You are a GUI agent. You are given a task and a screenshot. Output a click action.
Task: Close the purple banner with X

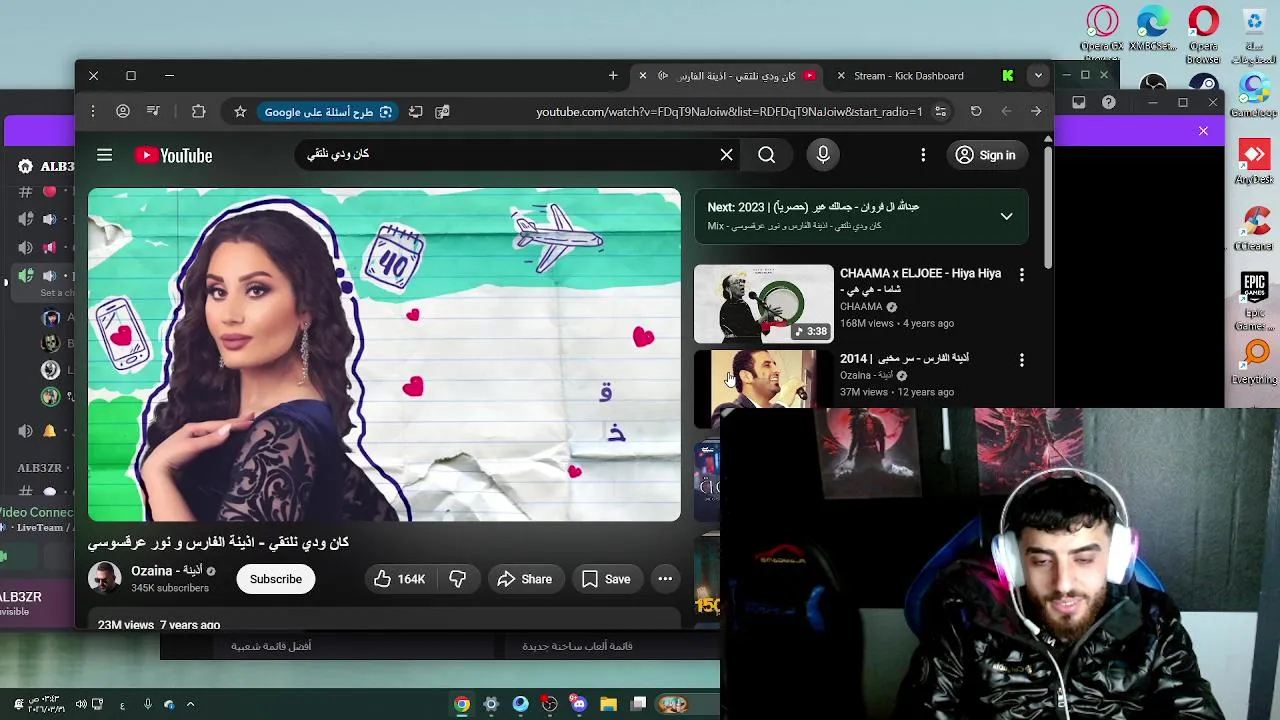pyautogui.click(x=1203, y=131)
